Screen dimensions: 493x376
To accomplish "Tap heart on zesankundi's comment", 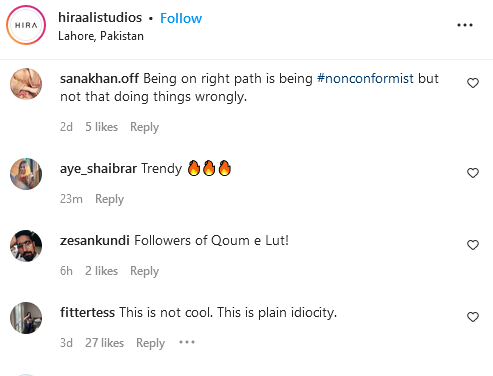I will (473, 245).
